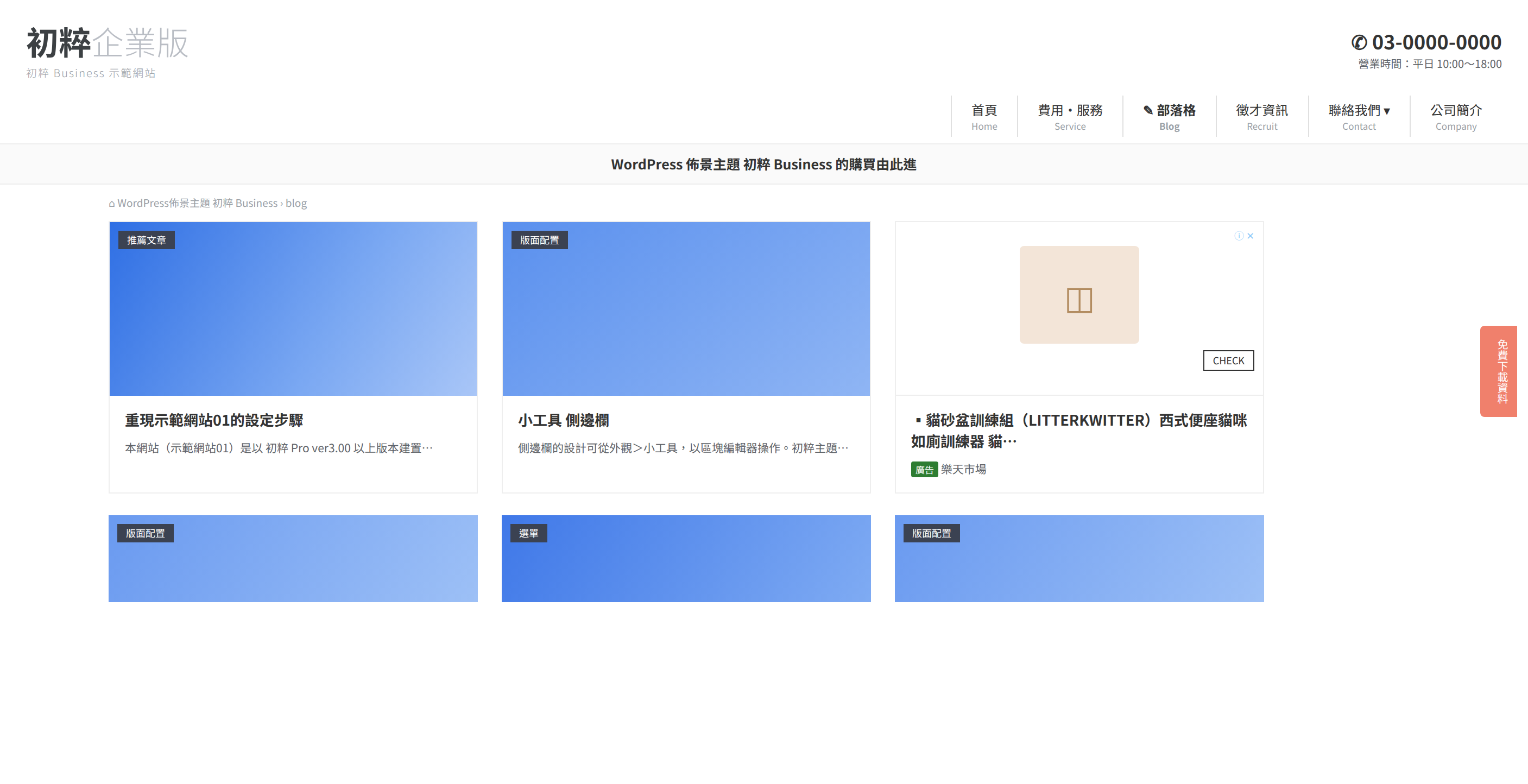Open the 部落格 Blog menu item
This screenshot has width=1528, height=784.
click(x=1169, y=117)
